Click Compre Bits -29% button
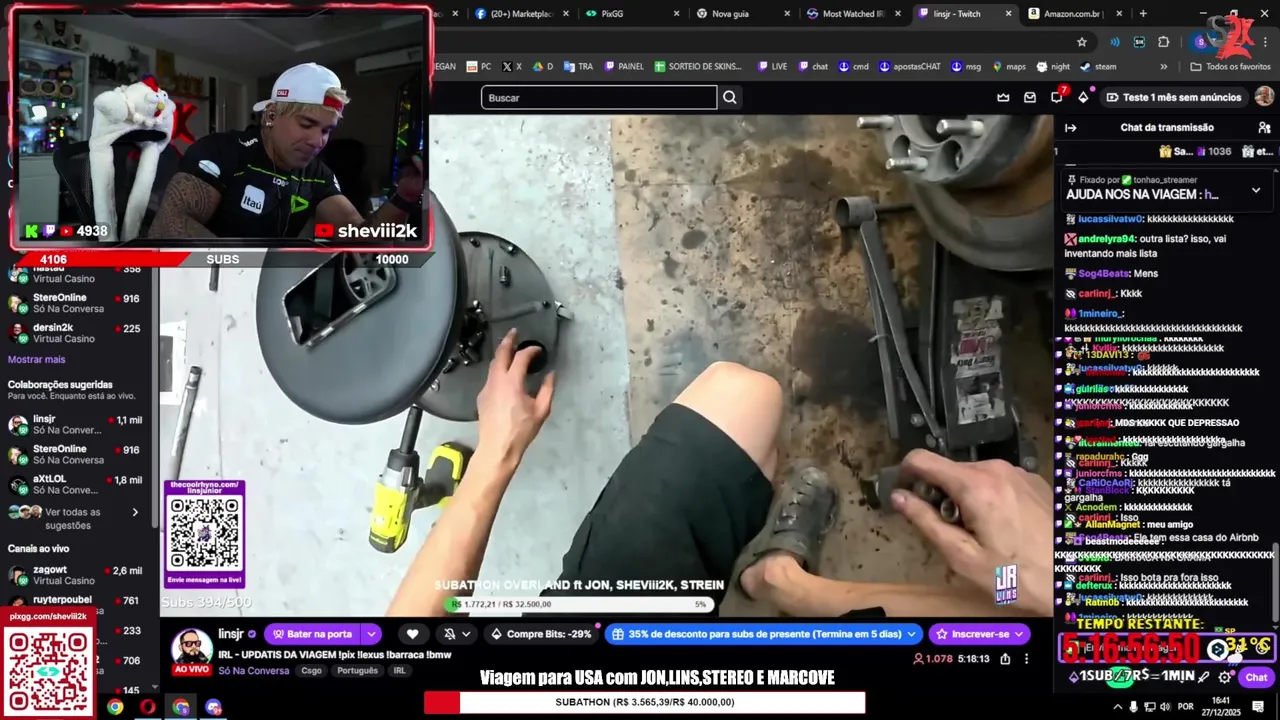Viewport: 1280px width, 720px height. [541, 634]
